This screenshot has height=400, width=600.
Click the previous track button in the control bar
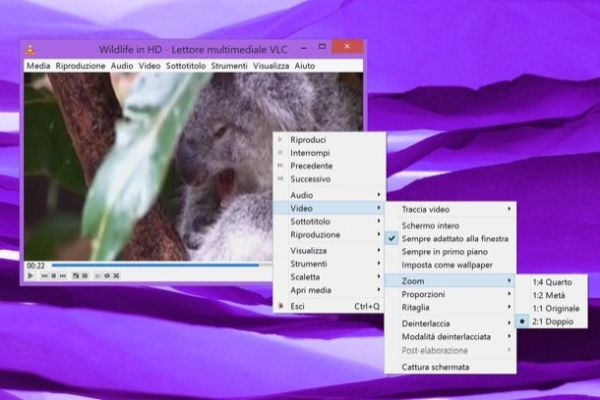point(44,276)
